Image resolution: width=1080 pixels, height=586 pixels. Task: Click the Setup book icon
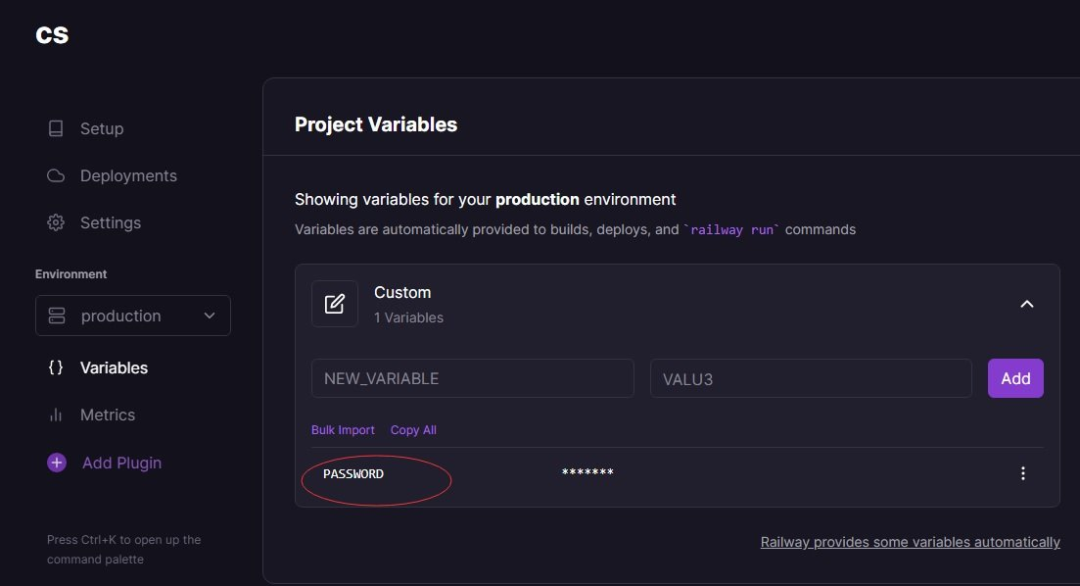56,129
